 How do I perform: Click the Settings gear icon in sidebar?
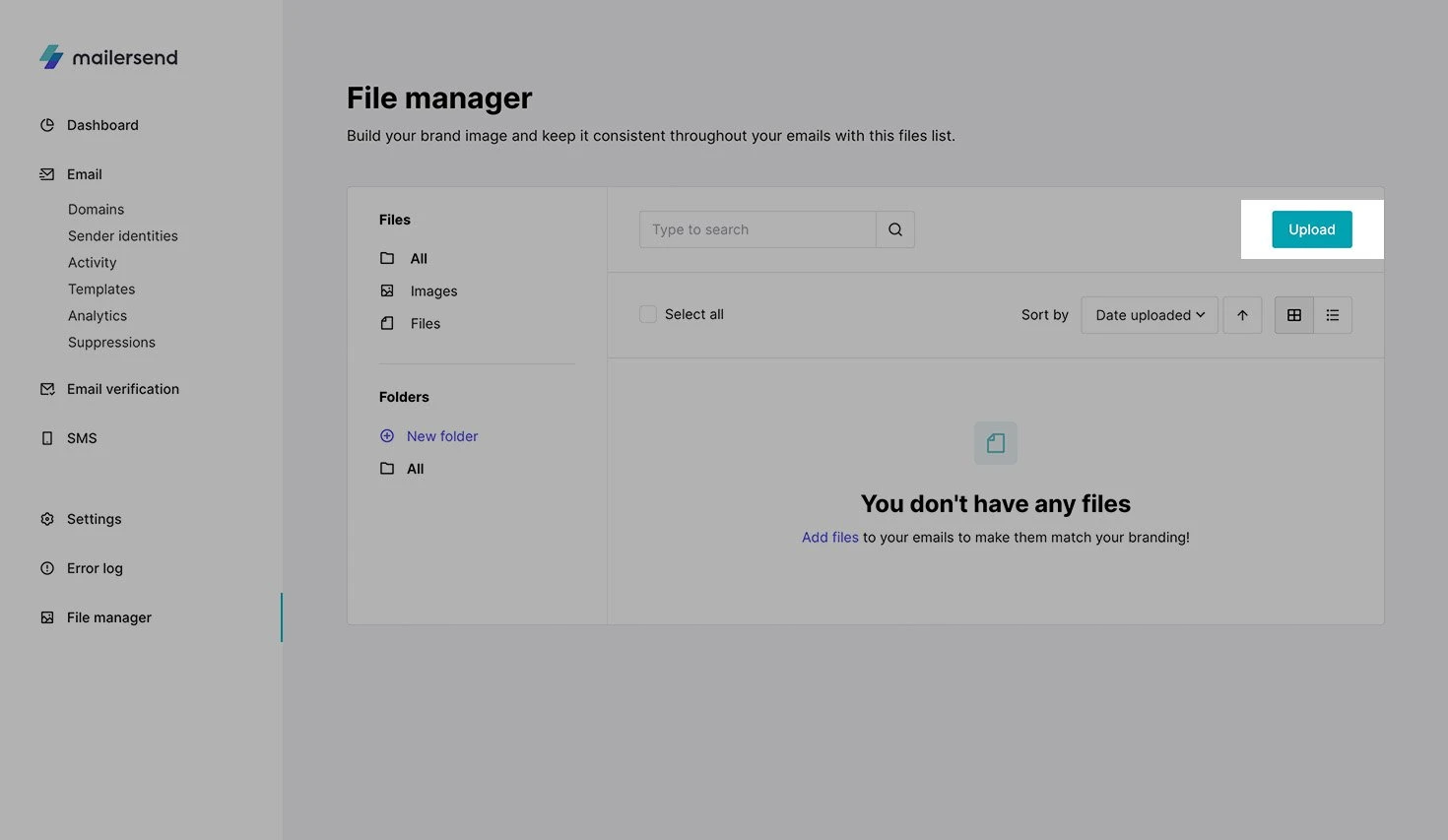coord(47,519)
